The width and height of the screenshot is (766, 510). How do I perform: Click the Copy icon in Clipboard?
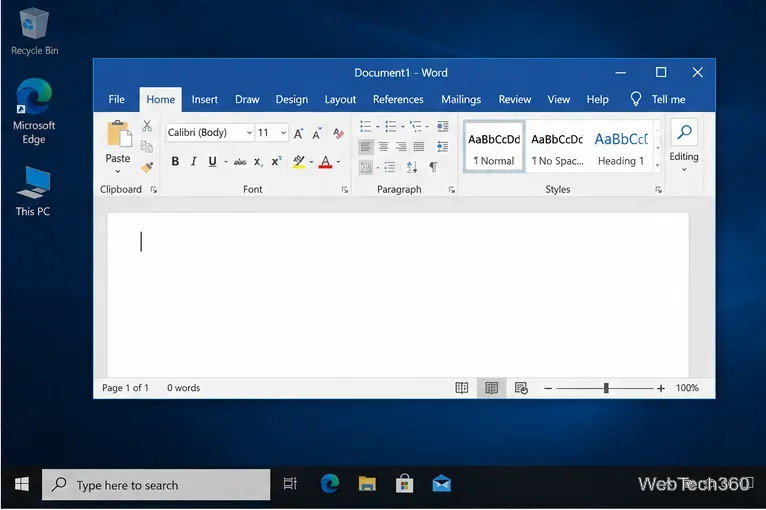point(147,146)
